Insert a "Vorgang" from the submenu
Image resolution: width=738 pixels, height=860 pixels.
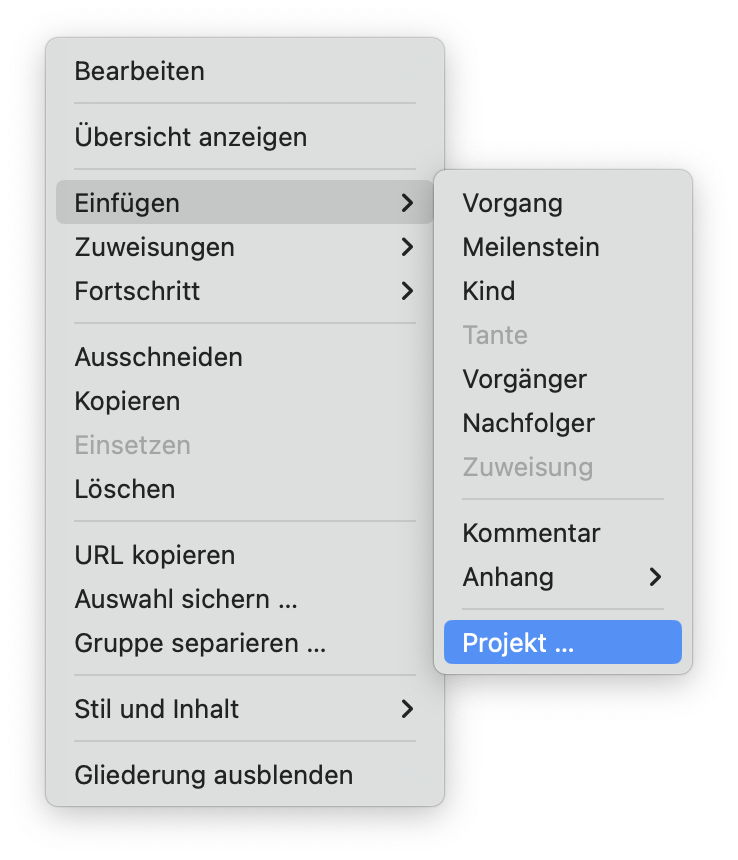(x=512, y=203)
